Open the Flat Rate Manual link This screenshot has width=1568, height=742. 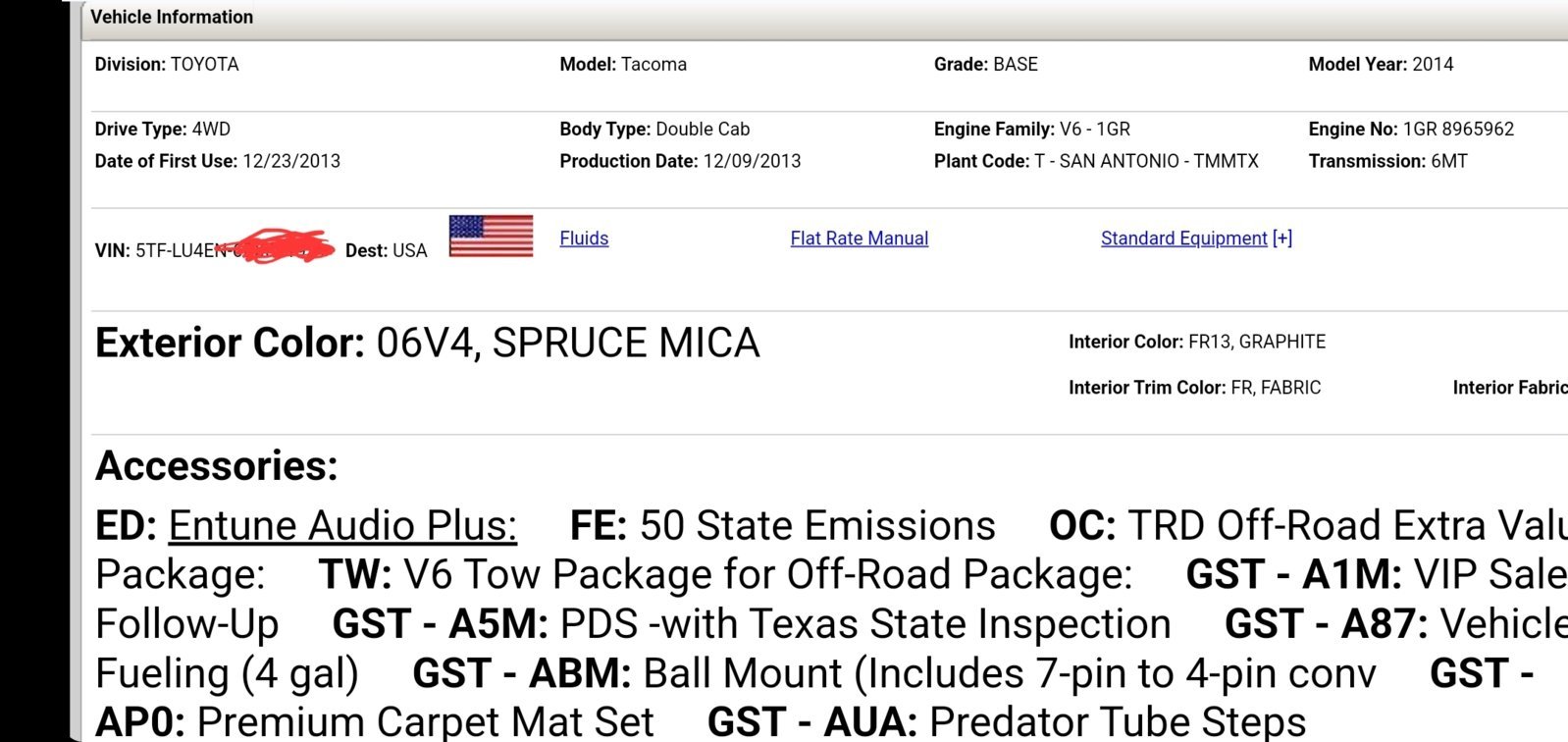point(860,238)
